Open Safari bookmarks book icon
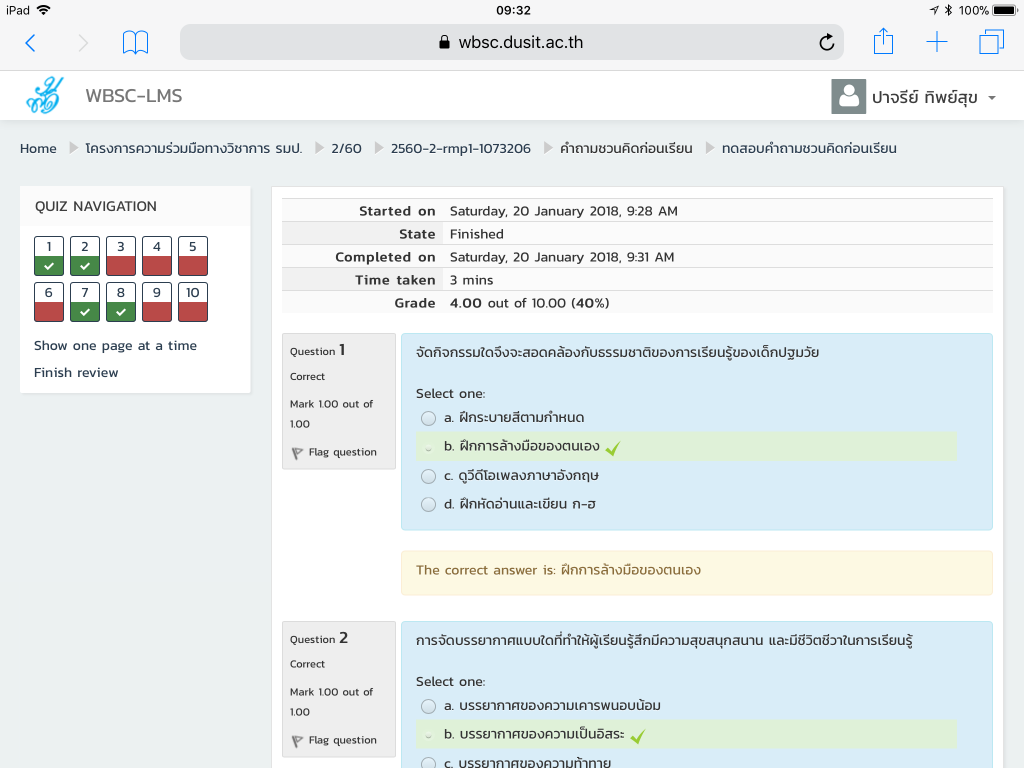Image resolution: width=1024 pixels, height=768 pixels. 135,42
